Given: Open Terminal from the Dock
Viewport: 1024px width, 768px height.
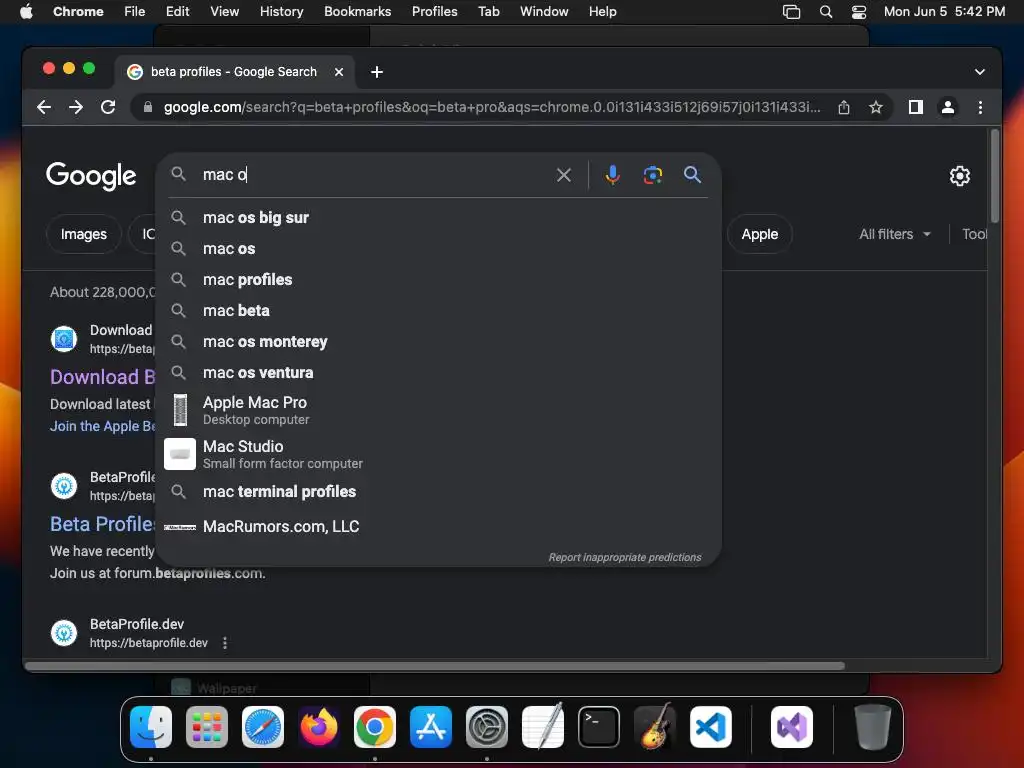Looking at the screenshot, I should [x=599, y=727].
